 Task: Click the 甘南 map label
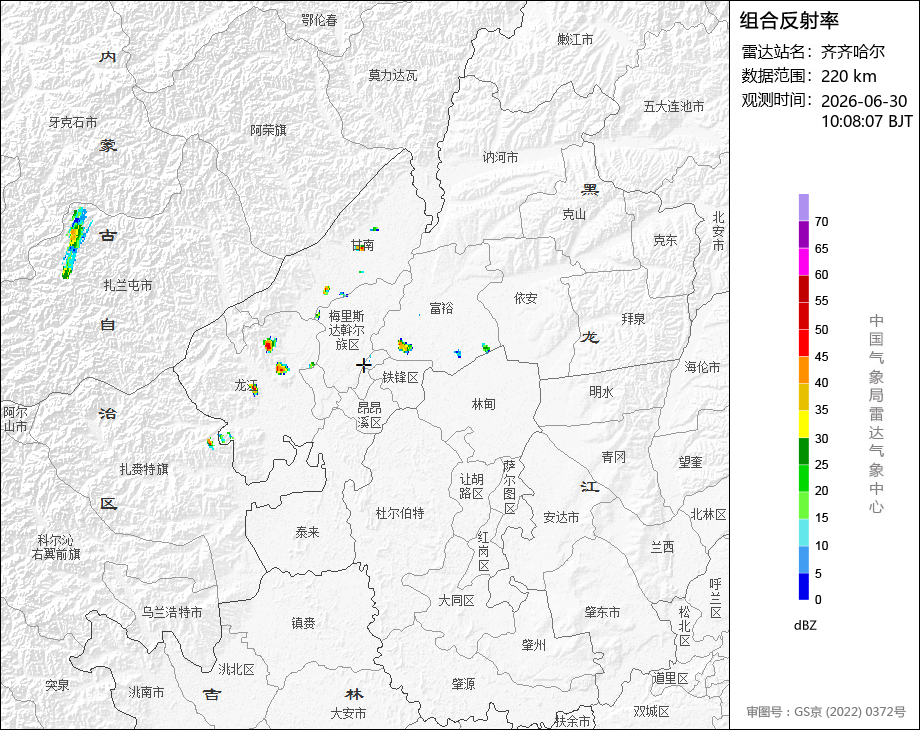(363, 245)
